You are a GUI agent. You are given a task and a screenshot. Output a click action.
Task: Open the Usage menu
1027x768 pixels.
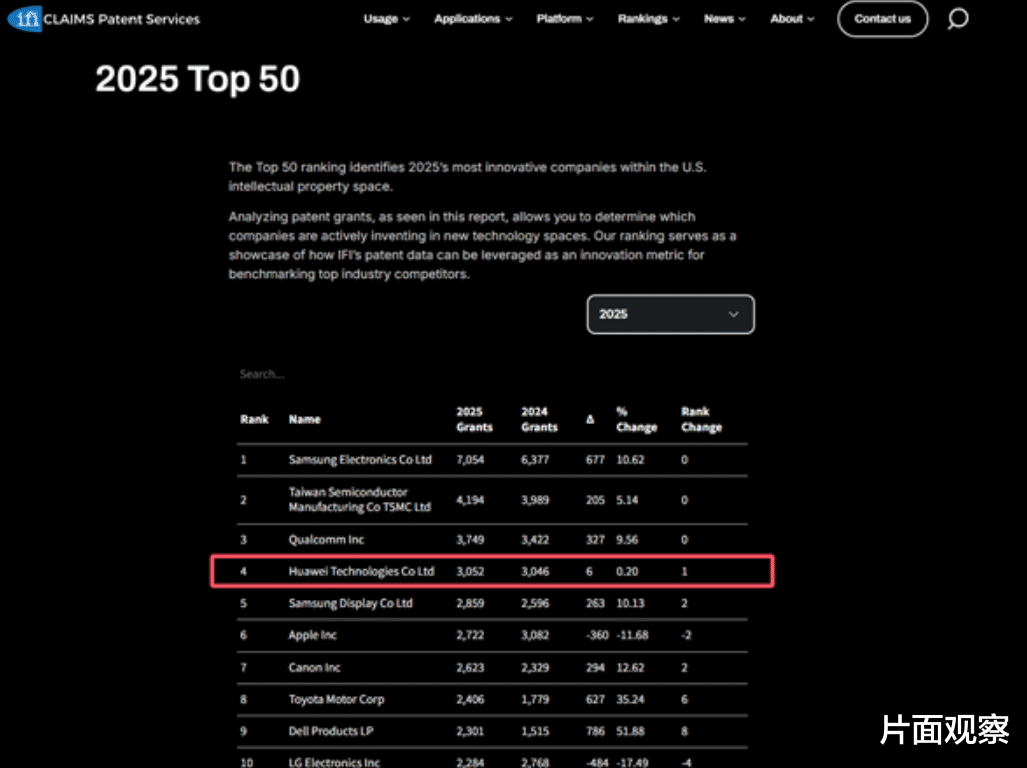point(386,18)
